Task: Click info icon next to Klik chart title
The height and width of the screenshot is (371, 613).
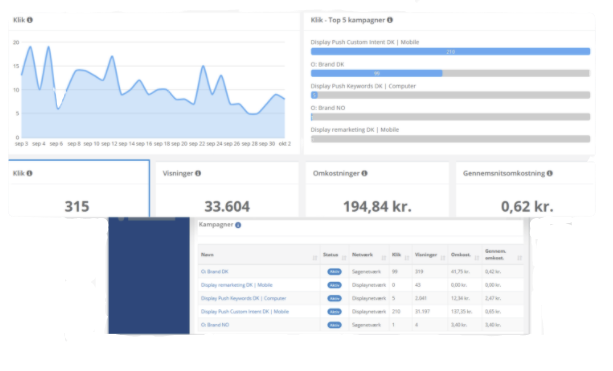Action: (x=30, y=20)
